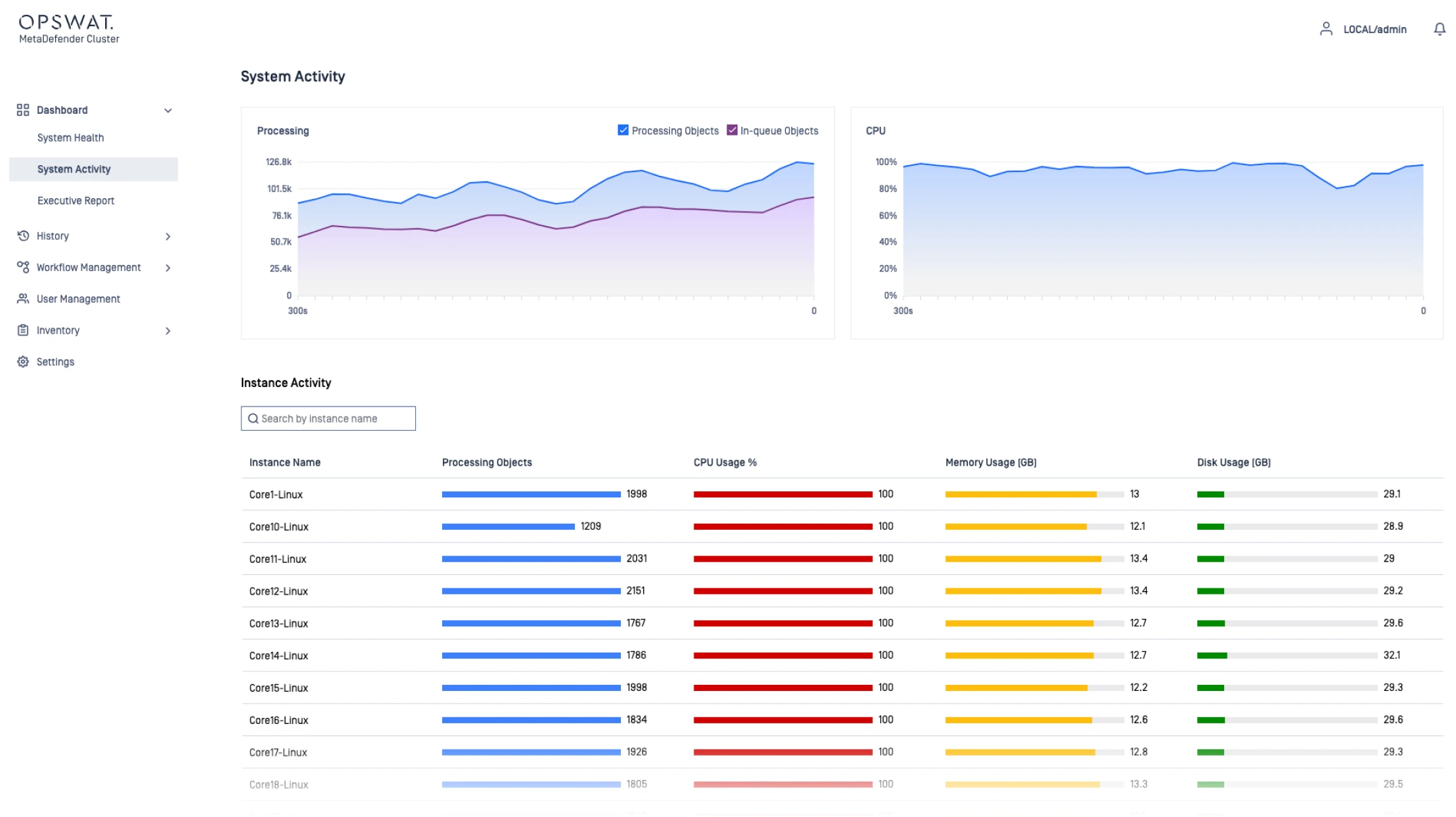This screenshot has height=817, width=1456.
Task: Expand the Inventory submenu arrow
Action: [168, 331]
